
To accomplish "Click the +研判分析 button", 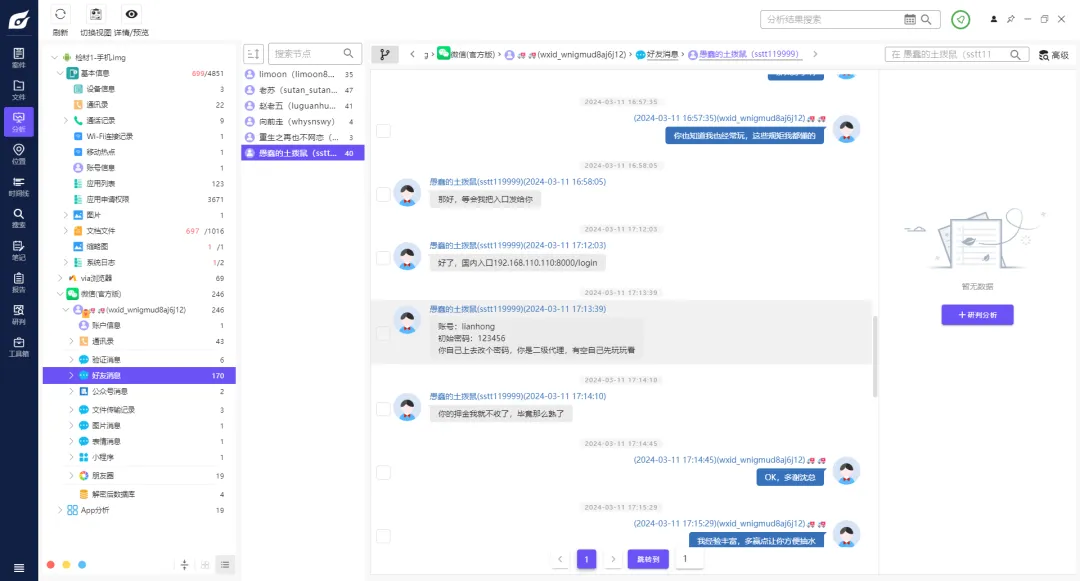I will (x=977, y=315).
